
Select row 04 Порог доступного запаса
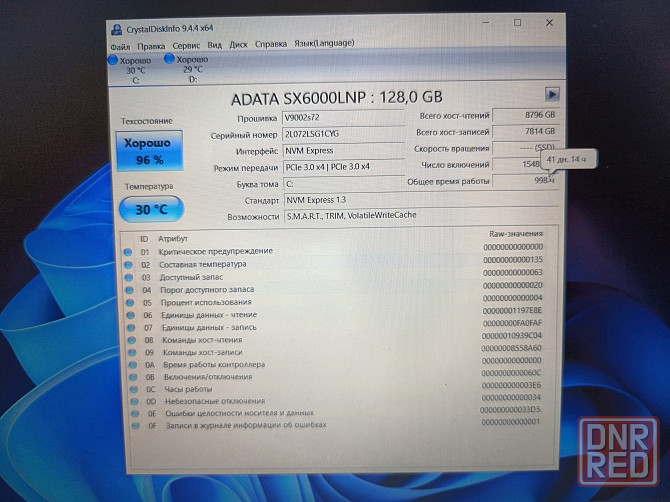tap(335, 288)
